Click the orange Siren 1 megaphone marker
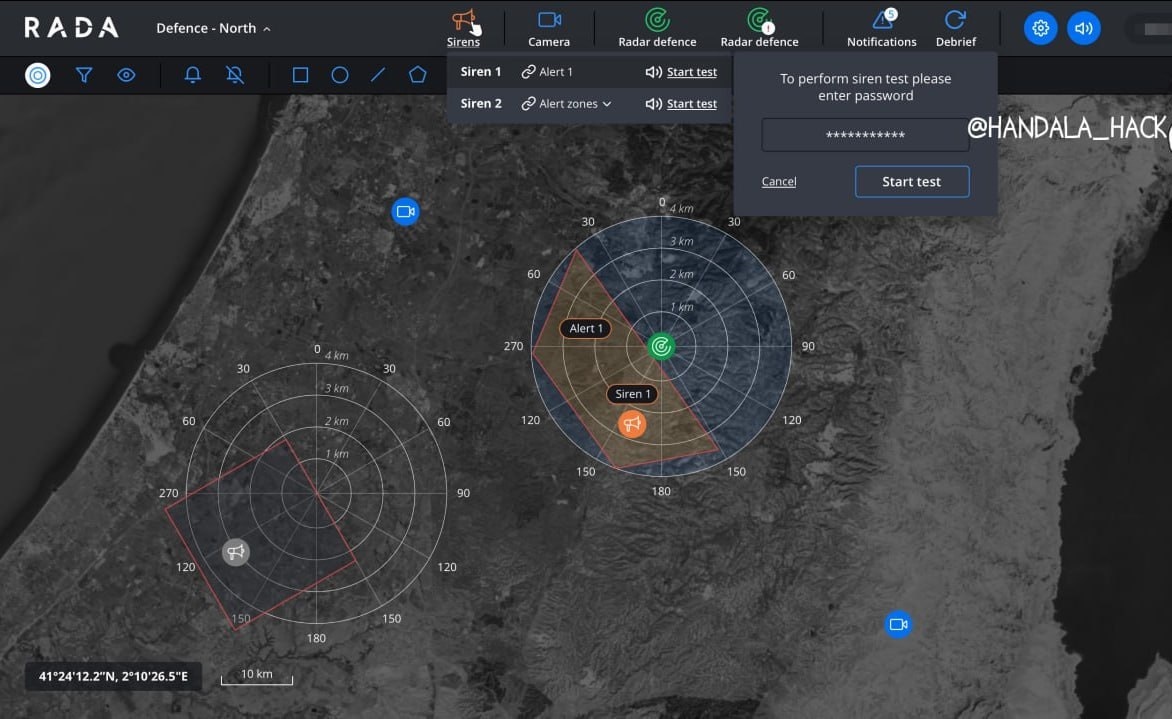This screenshot has width=1172, height=719. coord(632,424)
